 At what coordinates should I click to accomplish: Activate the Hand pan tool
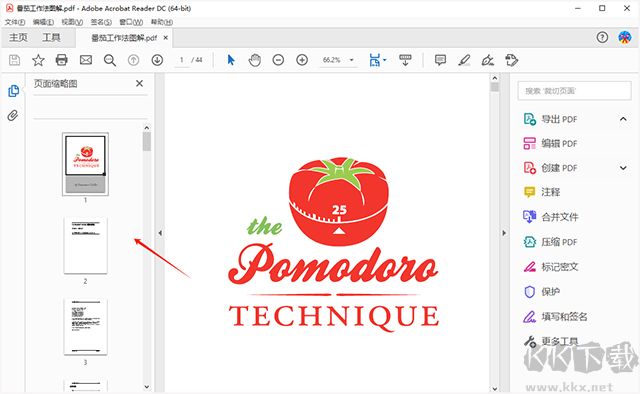click(x=254, y=60)
